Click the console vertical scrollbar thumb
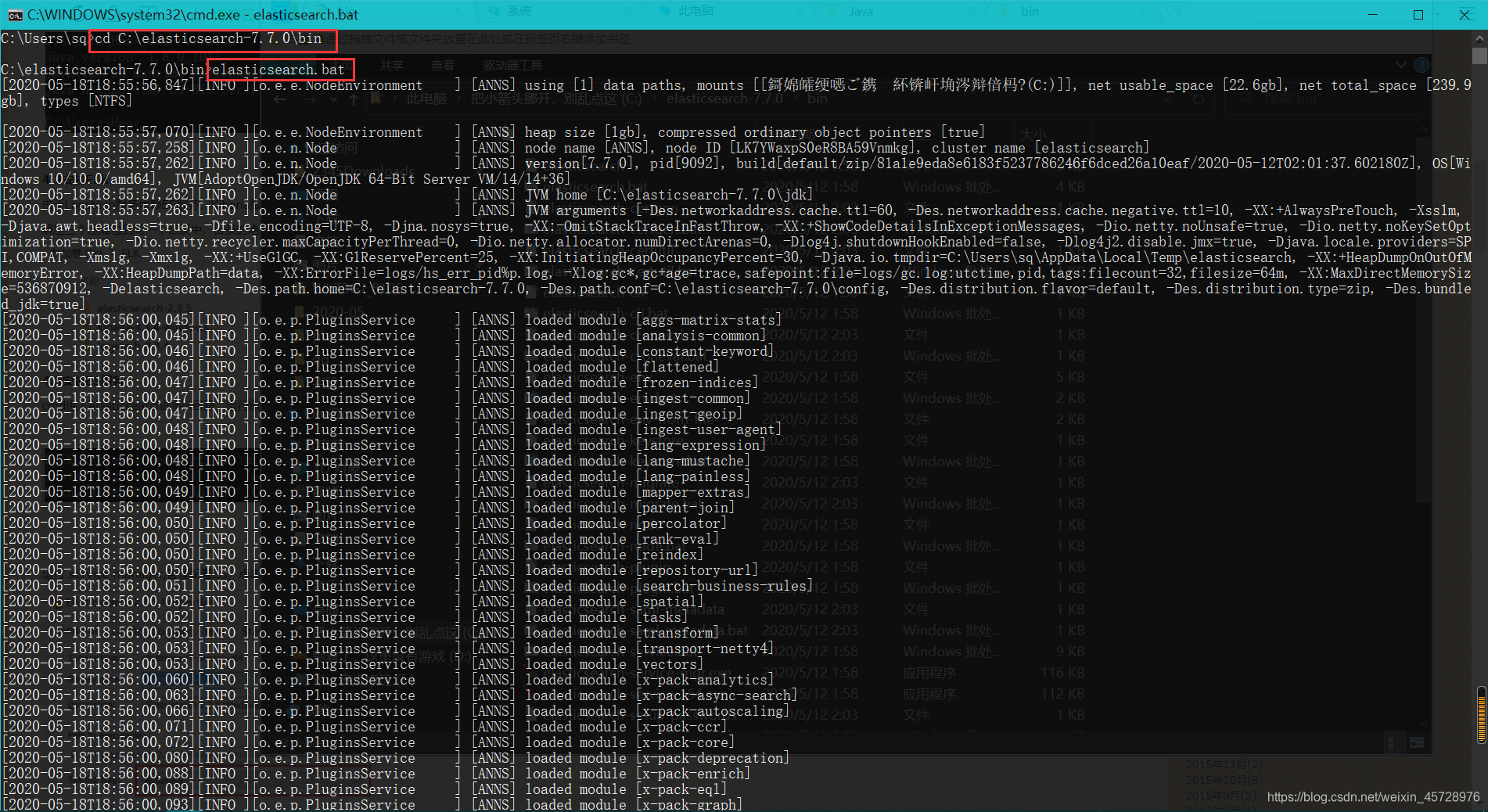 1479,56
